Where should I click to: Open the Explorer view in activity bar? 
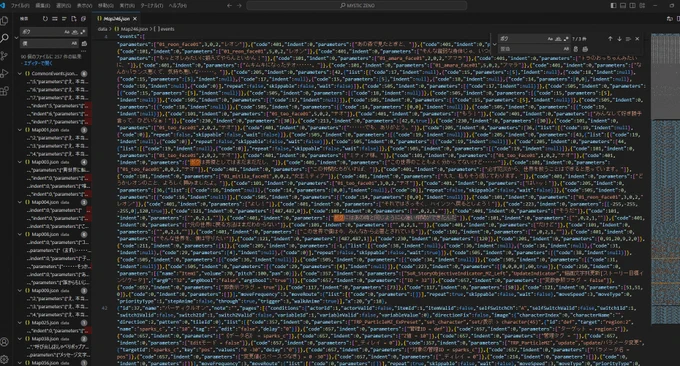pos(4,21)
